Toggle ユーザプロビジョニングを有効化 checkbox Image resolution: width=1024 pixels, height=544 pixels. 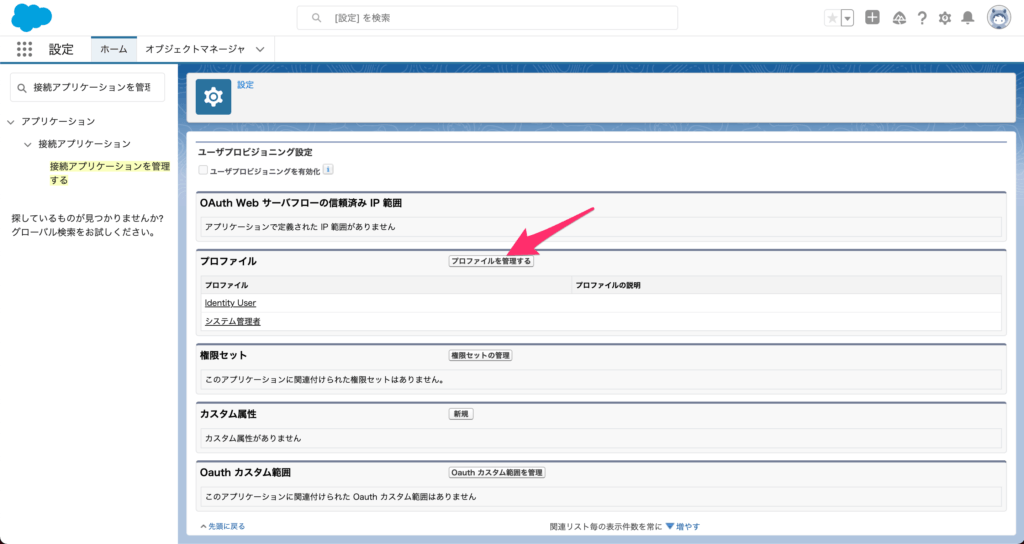tap(203, 170)
